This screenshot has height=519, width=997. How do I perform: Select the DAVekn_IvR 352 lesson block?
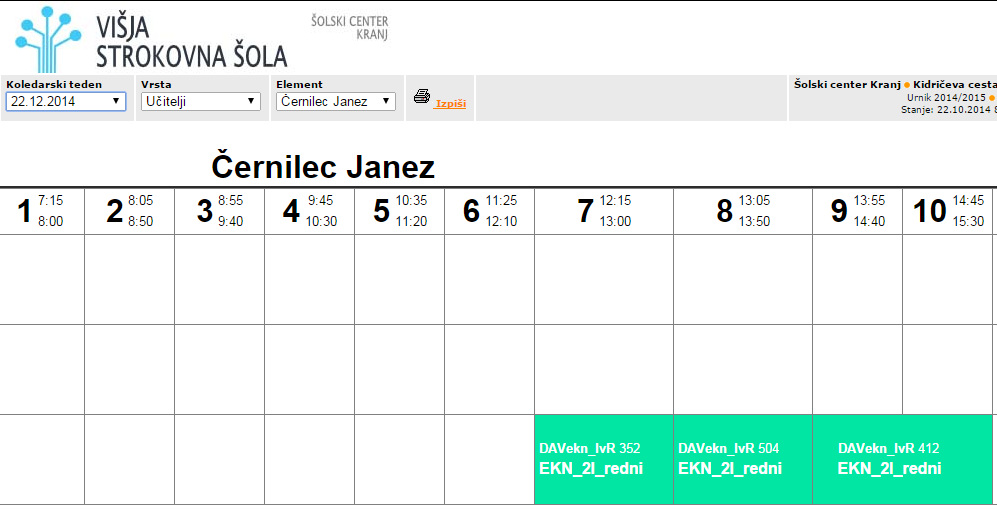pos(604,459)
